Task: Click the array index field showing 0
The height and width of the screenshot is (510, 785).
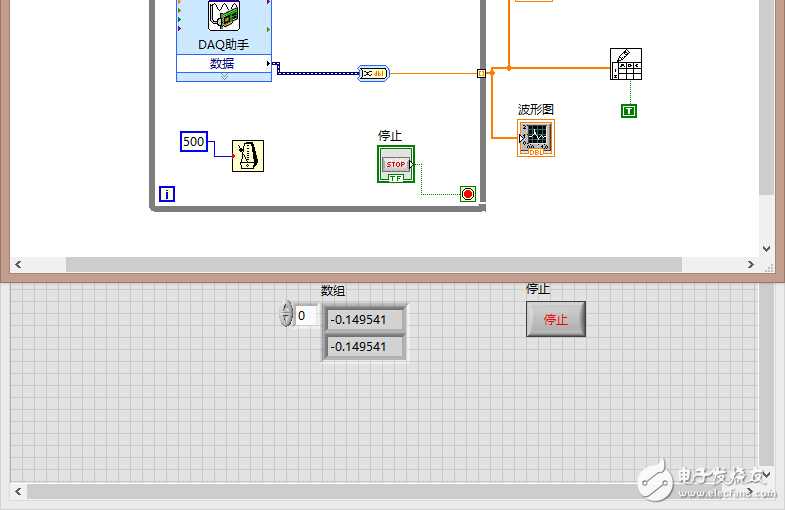Action: click(x=306, y=315)
